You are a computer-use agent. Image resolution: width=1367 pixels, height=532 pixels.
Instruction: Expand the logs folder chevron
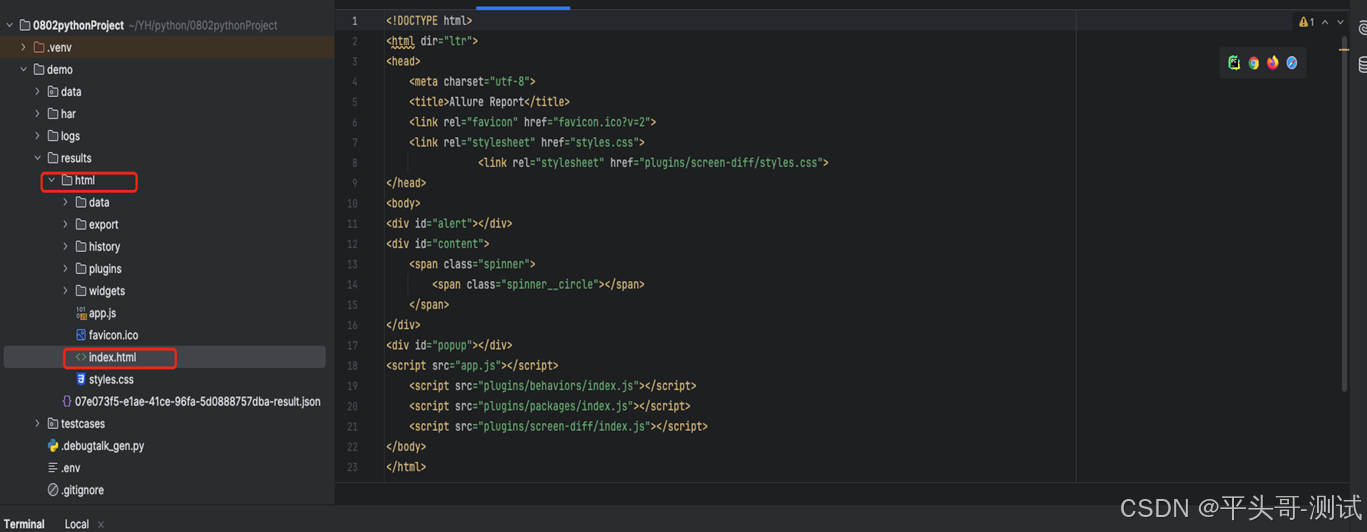pos(38,136)
